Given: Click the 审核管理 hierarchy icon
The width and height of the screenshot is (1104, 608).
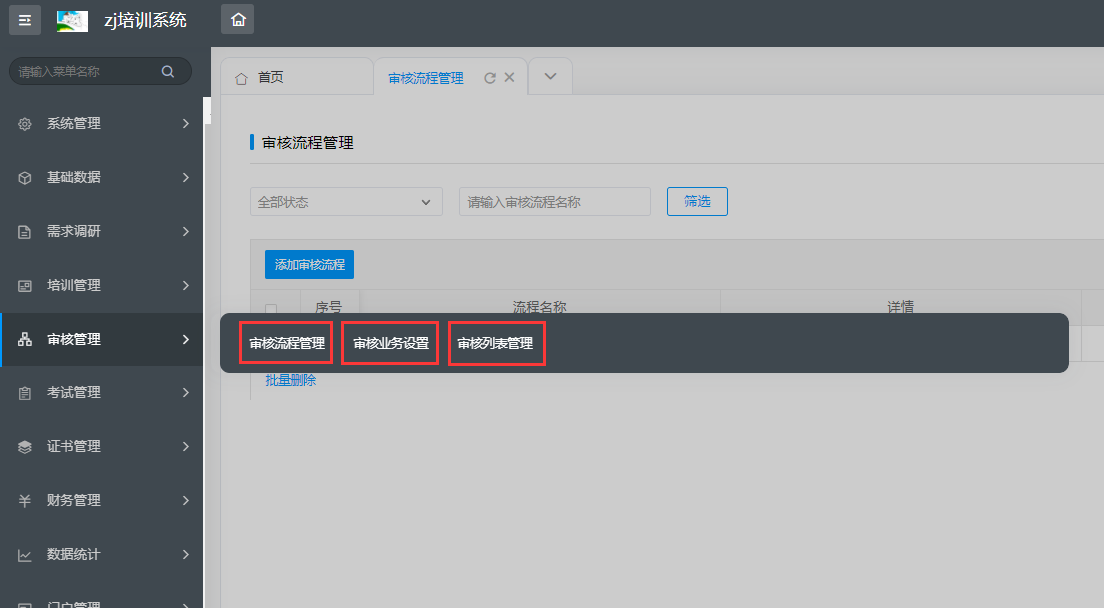Looking at the screenshot, I should tap(25, 339).
